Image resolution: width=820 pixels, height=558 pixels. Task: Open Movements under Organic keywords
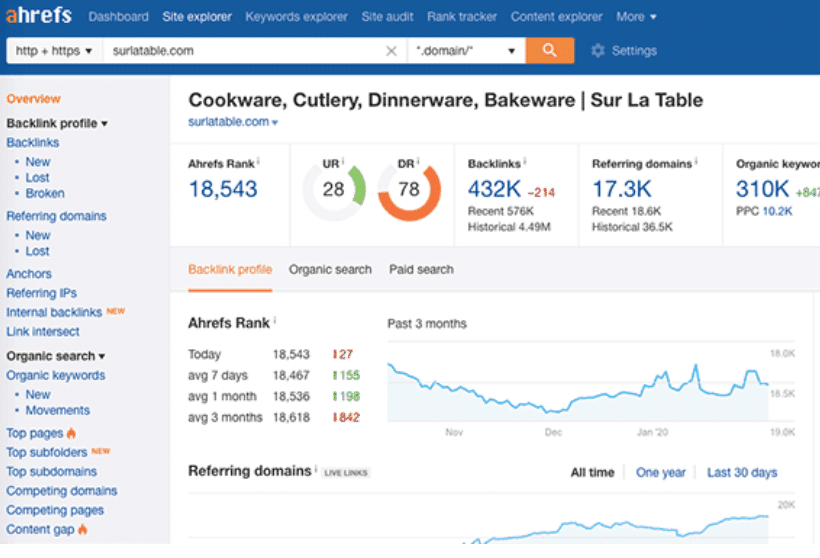click(58, 411)
